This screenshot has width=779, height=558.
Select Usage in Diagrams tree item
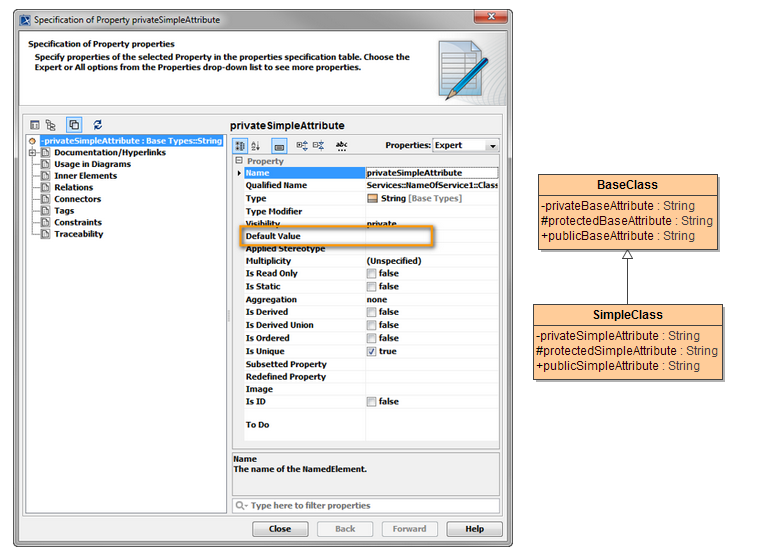(92, 164)
